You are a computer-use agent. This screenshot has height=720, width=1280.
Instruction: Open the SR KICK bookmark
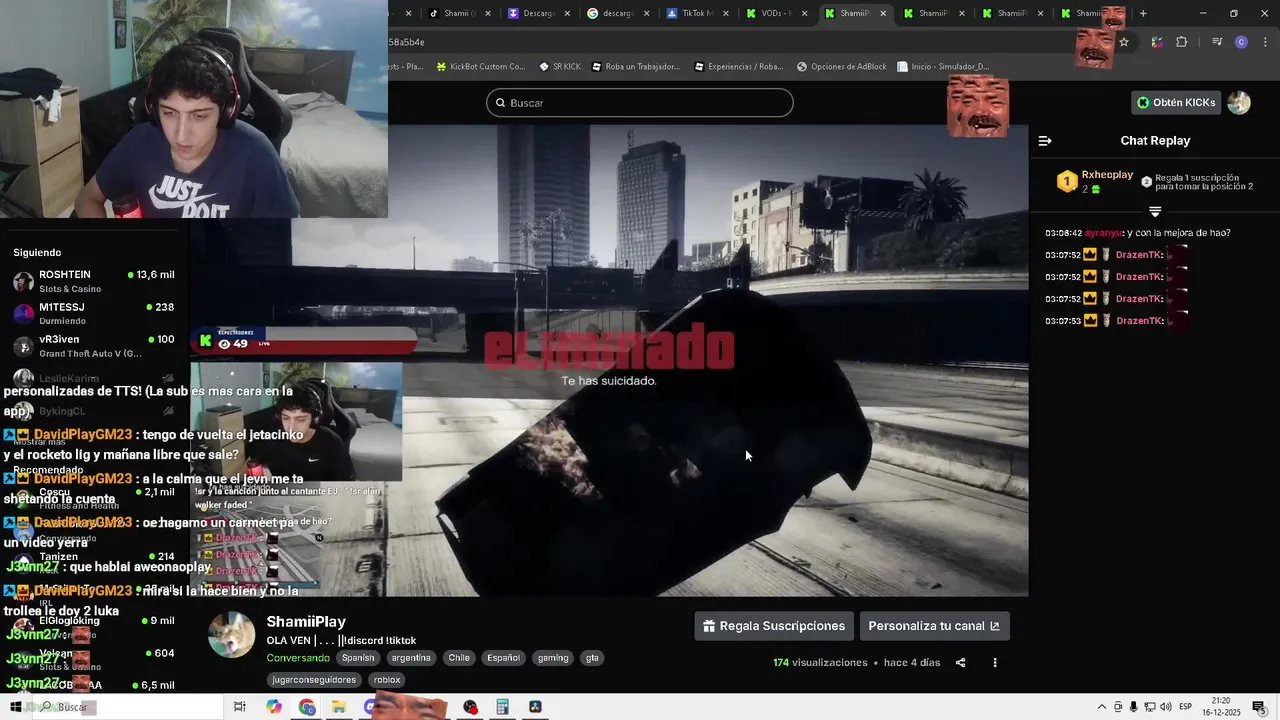(559, 67)
